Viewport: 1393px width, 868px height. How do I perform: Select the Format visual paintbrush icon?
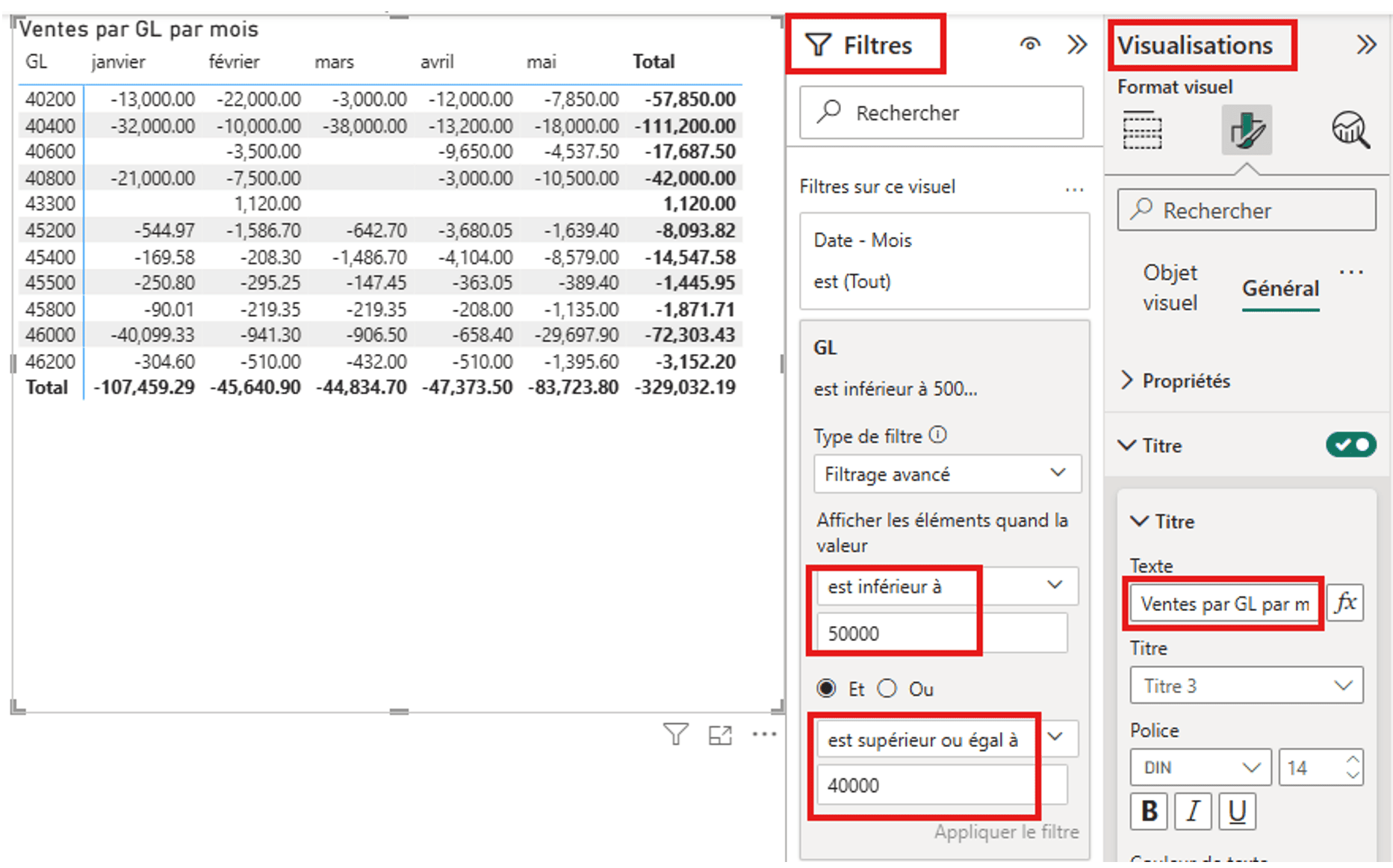1247,131
